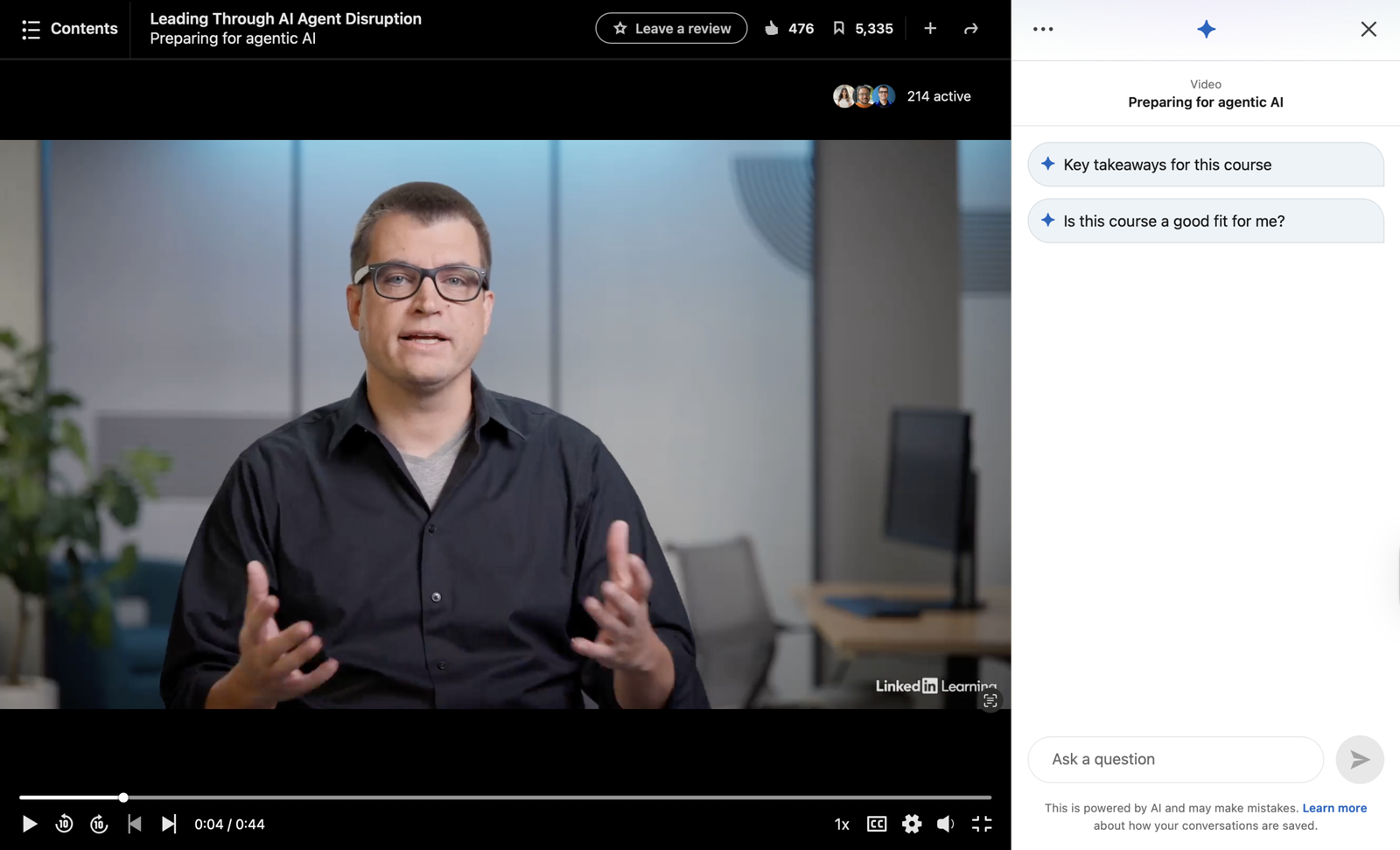Image resolution: width=1400 pixels, height=850 pixels.
Task: Mute the video volume
Action: (946, 824)
